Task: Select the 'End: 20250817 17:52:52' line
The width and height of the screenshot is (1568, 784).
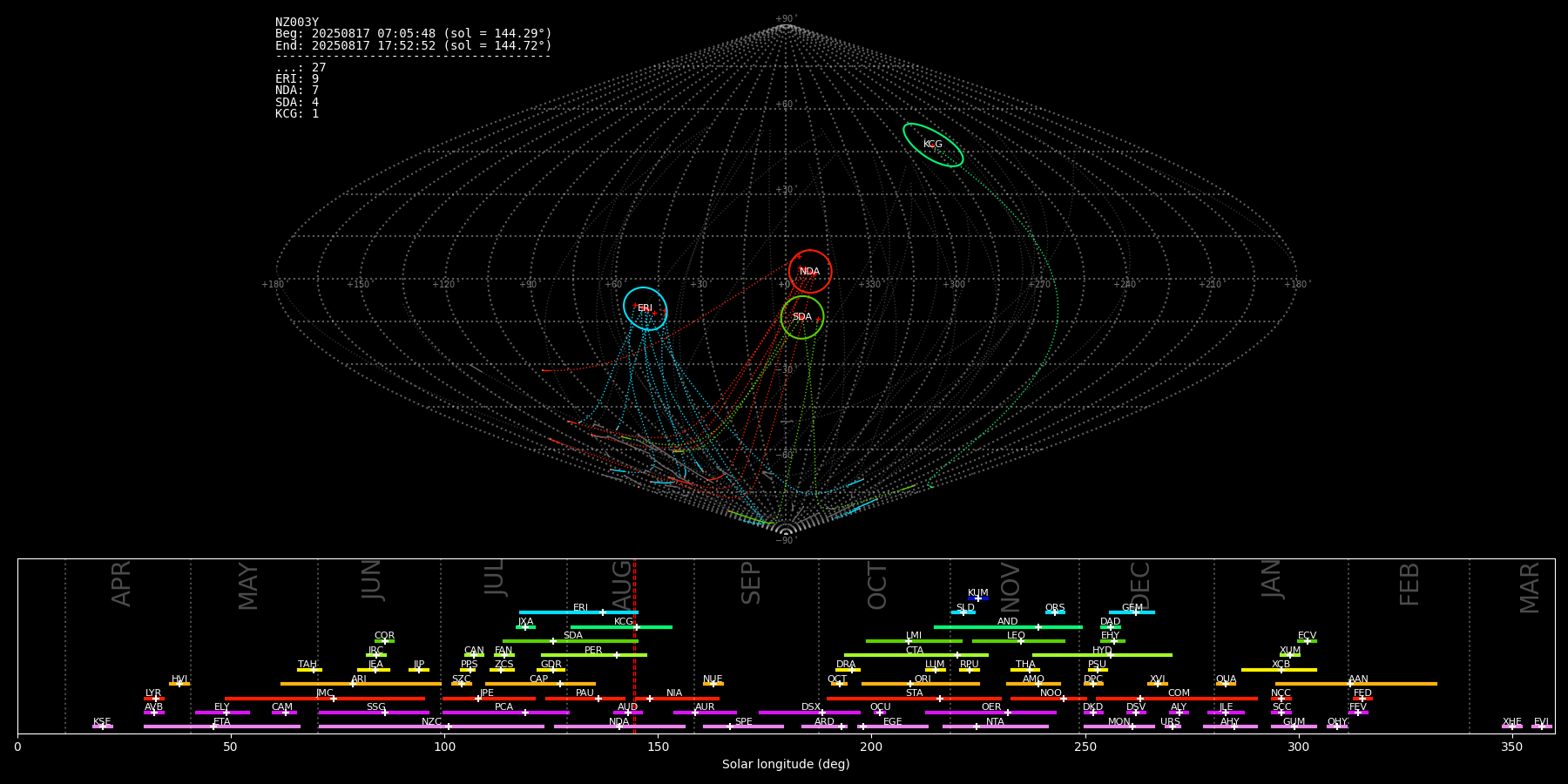Action: pyautogui.click(x=414, y=45)
